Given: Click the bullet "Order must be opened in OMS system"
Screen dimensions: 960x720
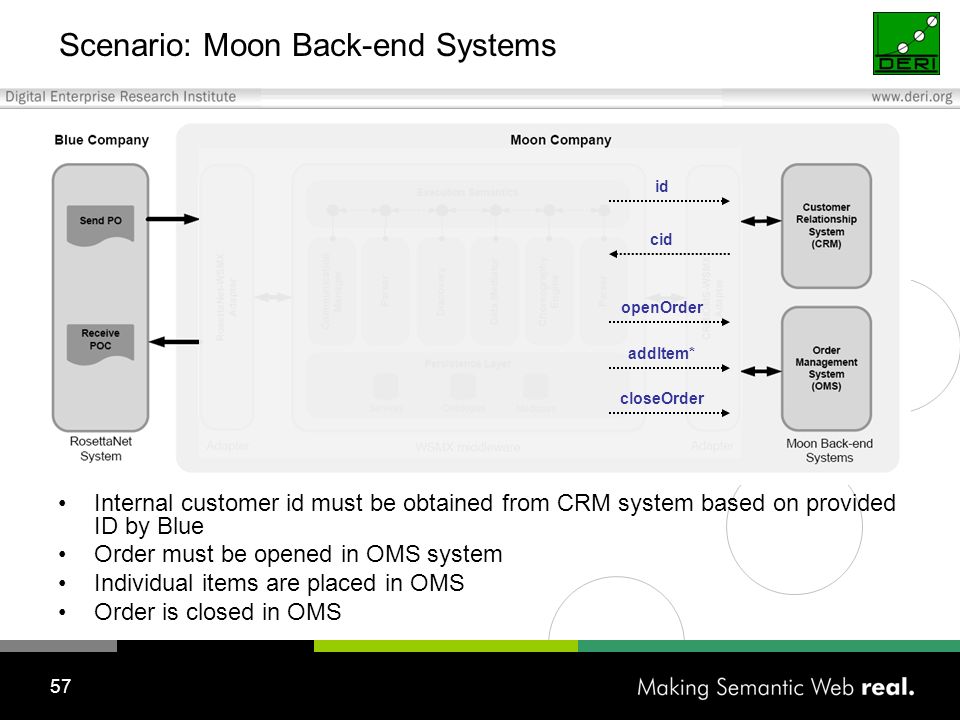Looking at the screenshot, I should [298, 554].
